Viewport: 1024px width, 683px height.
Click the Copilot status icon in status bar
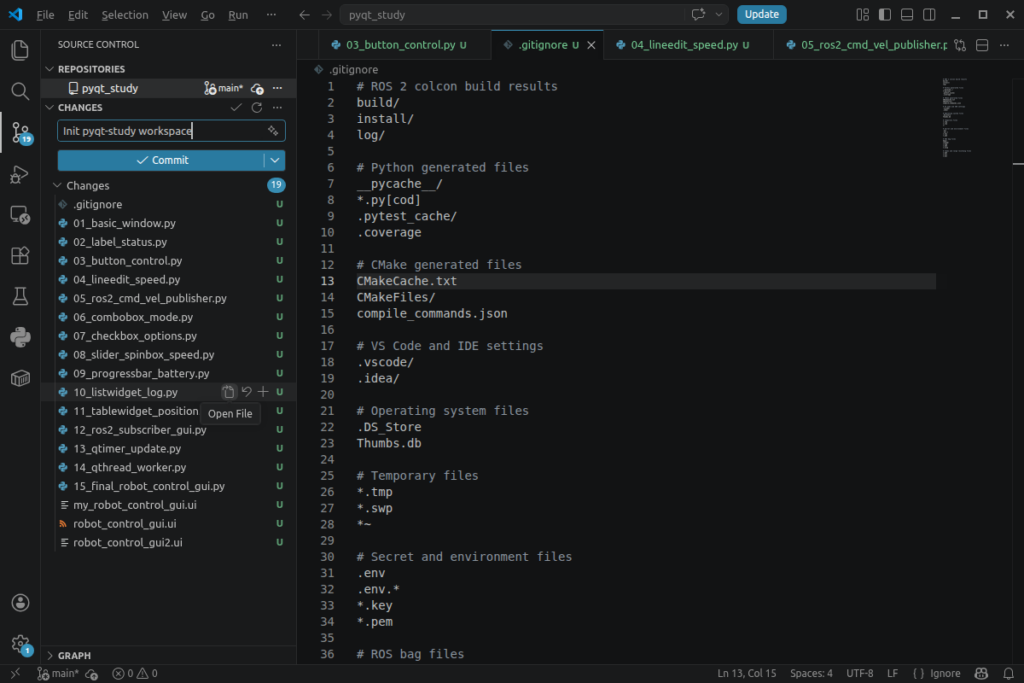point(981,673)
